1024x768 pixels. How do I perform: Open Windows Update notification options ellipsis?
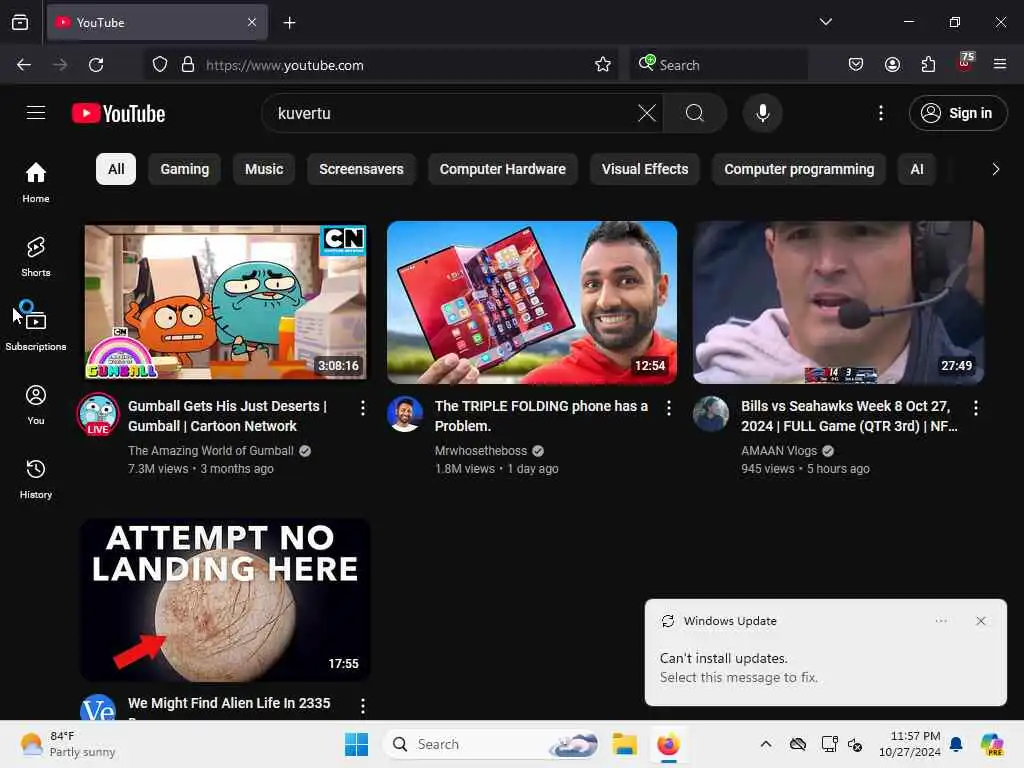(941, 621)
